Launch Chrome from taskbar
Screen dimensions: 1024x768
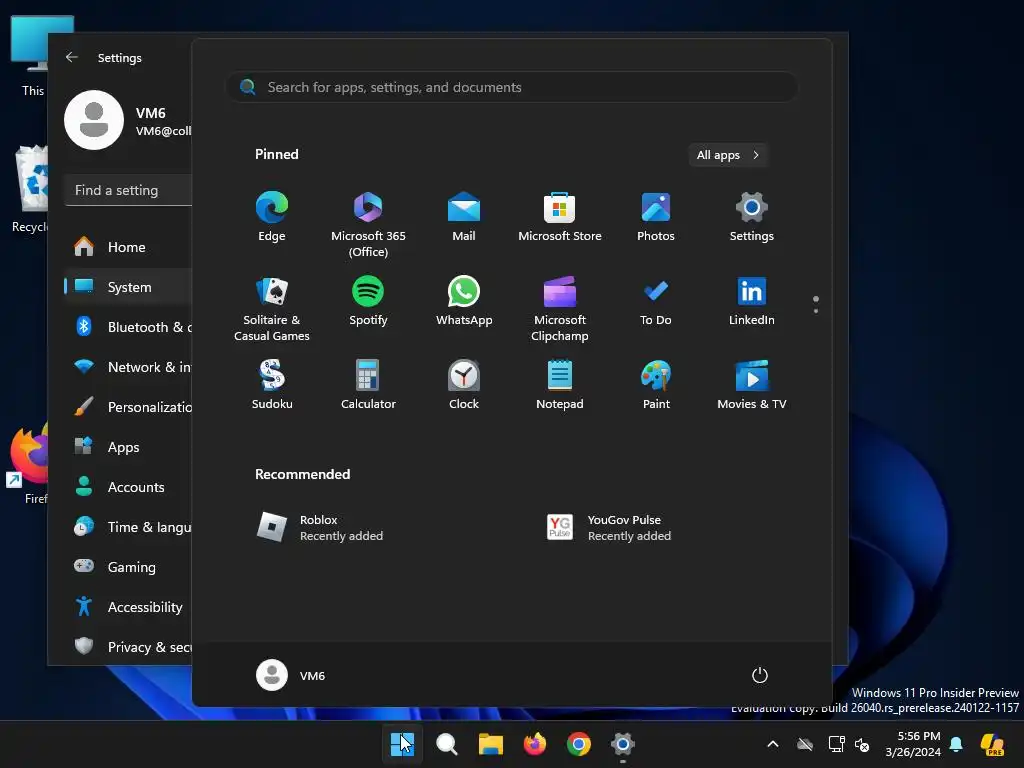click(x=579, y=744)
